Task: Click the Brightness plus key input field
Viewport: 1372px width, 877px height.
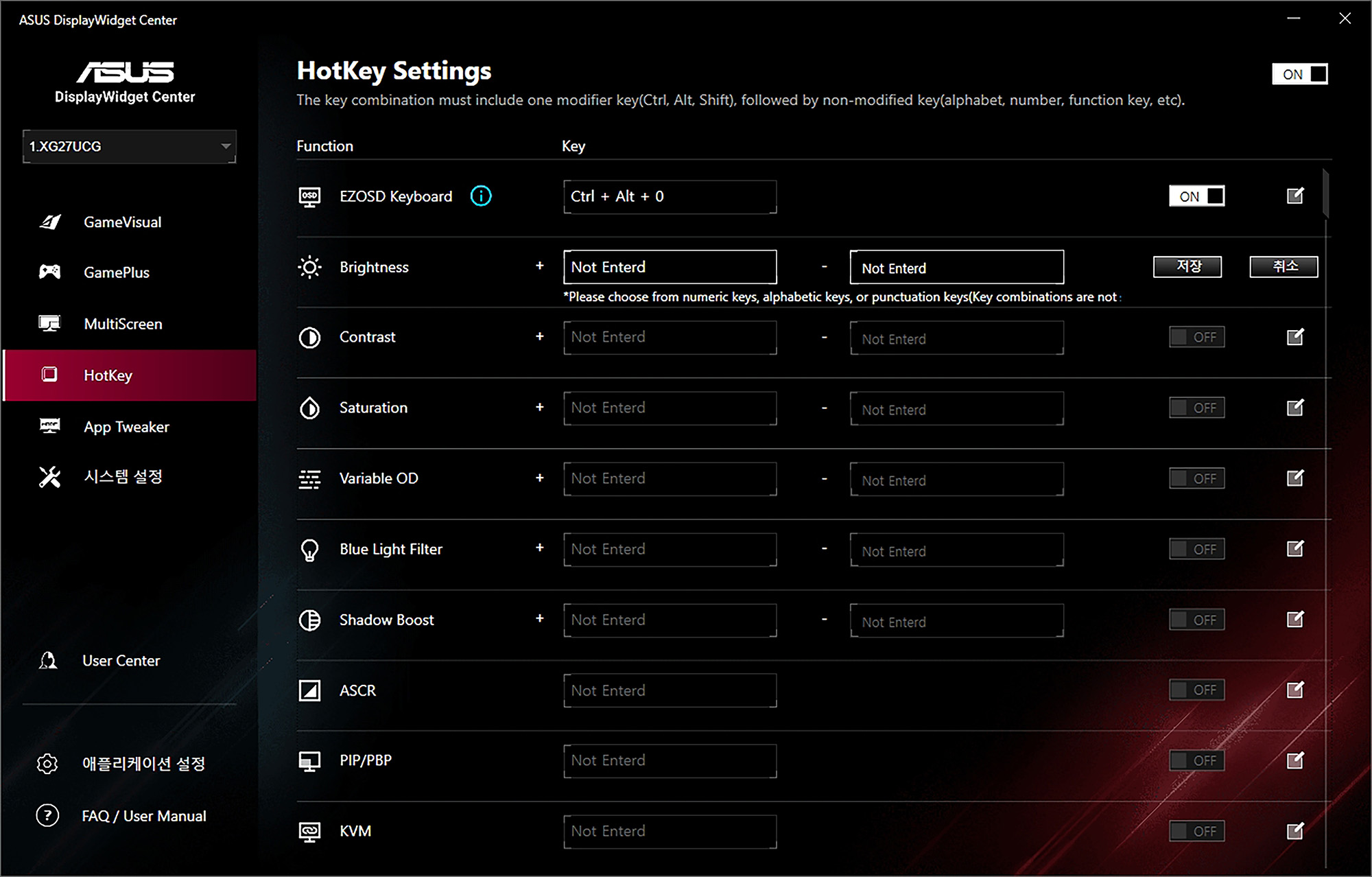Action: 670,267
